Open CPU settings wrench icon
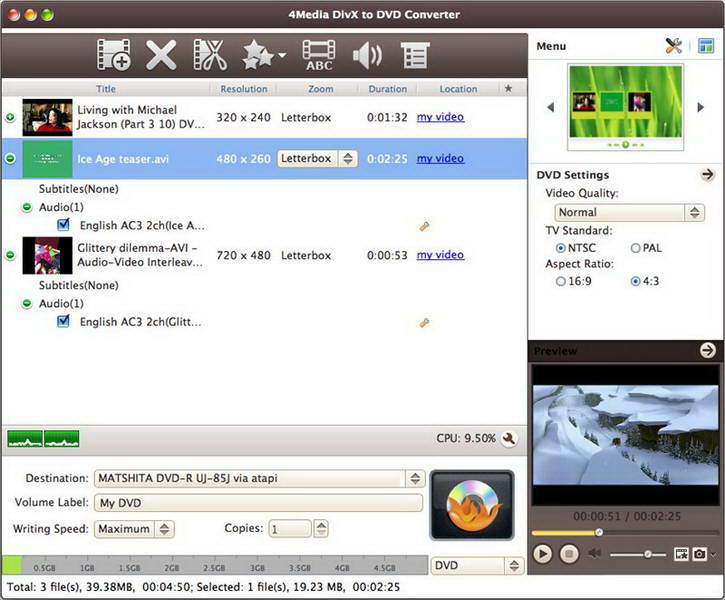725x600 pixels. (x=509, y=438)
